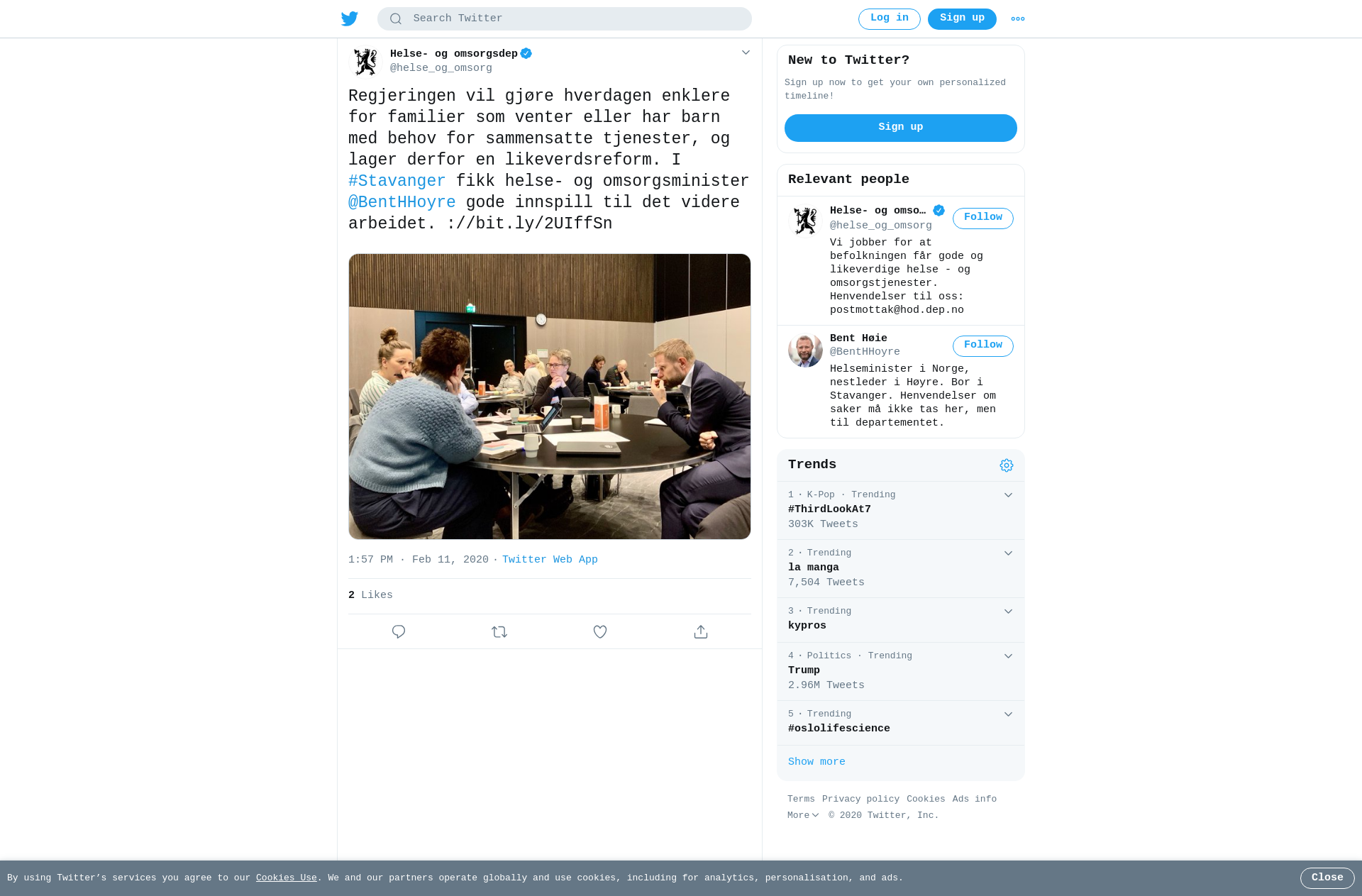This screenshot has width=1362, height=896.
Task: Click the Helse- og omsorgsdep avatar in tweet header
Action: 365,62
